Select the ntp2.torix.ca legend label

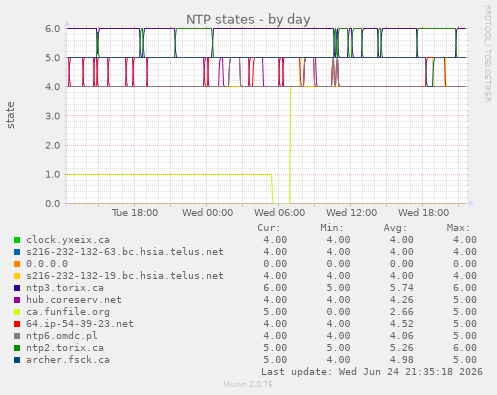tap(65, 348)
